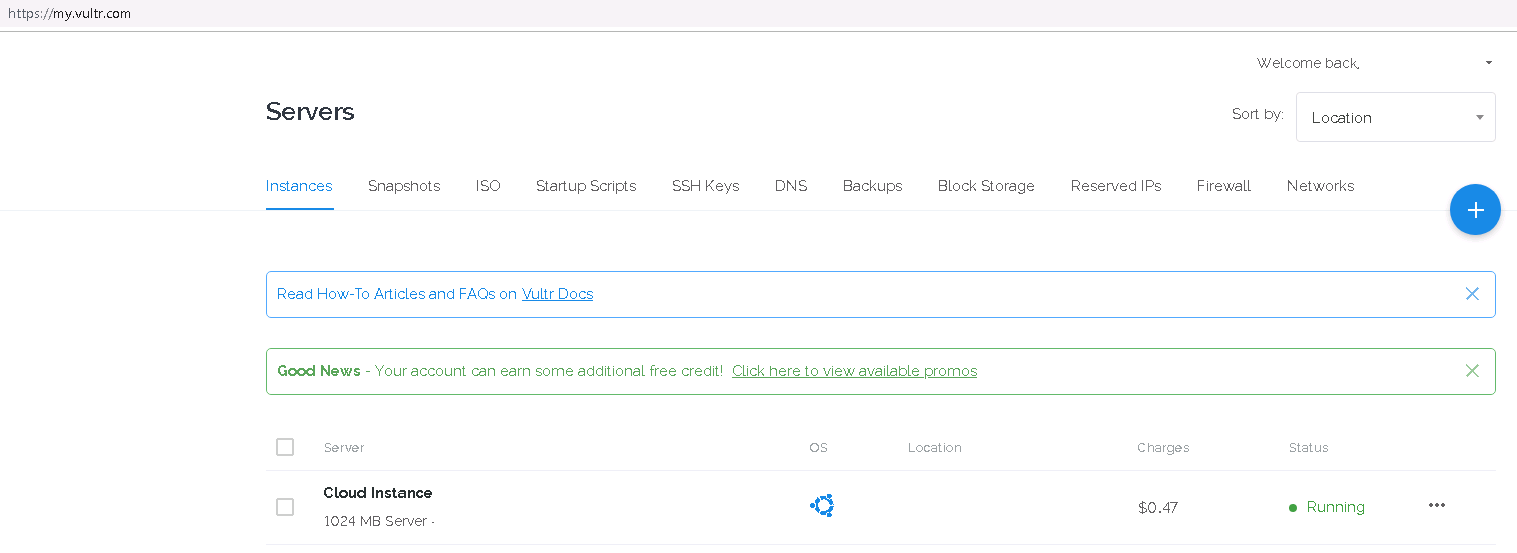The image size is (1517, 553).
Task: Go to the Firewall tab
Action: 1224,186
